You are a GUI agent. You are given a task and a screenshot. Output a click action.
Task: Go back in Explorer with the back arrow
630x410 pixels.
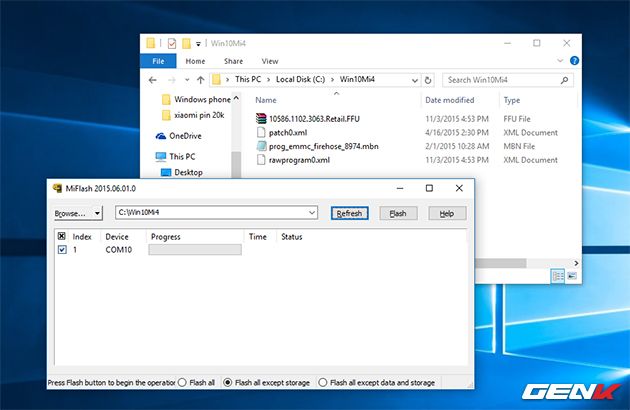(153, 80)
